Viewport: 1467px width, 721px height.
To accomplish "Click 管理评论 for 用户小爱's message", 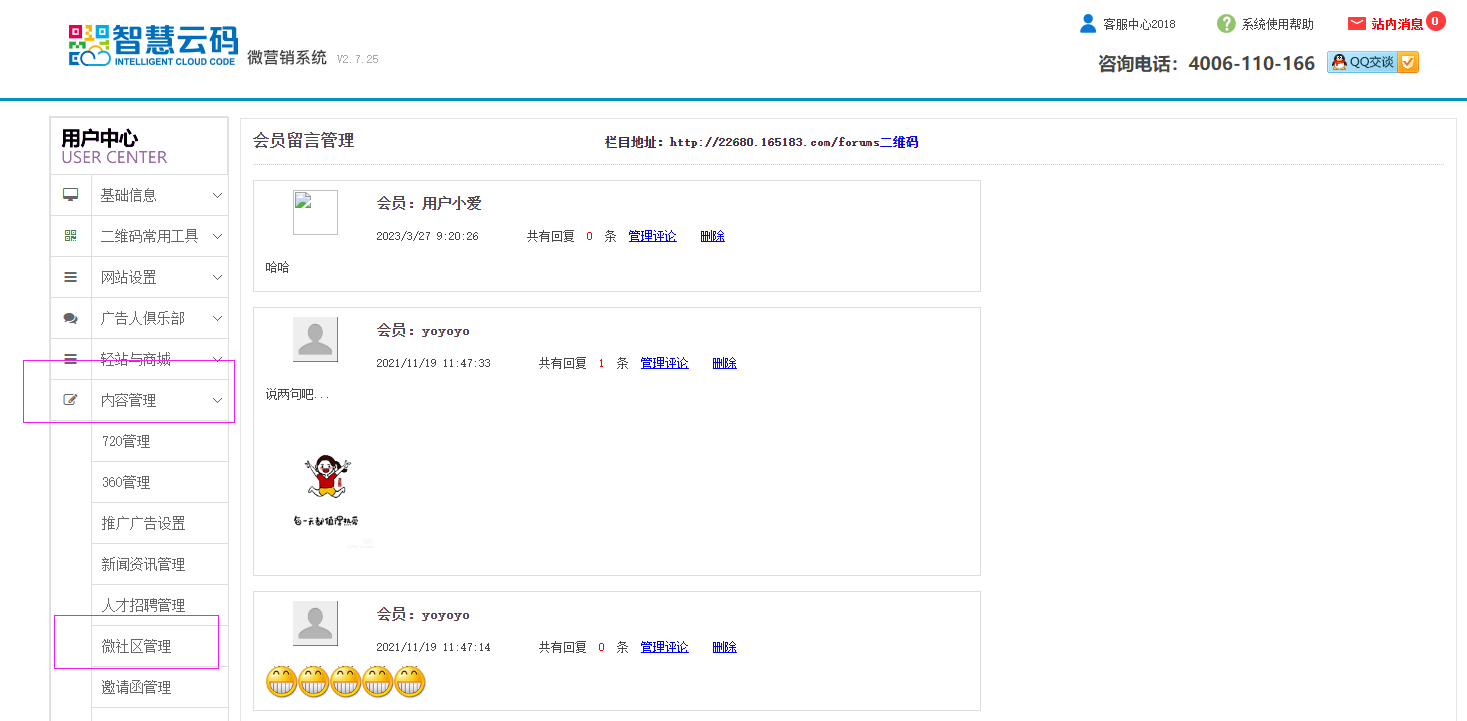I will 652,236.
